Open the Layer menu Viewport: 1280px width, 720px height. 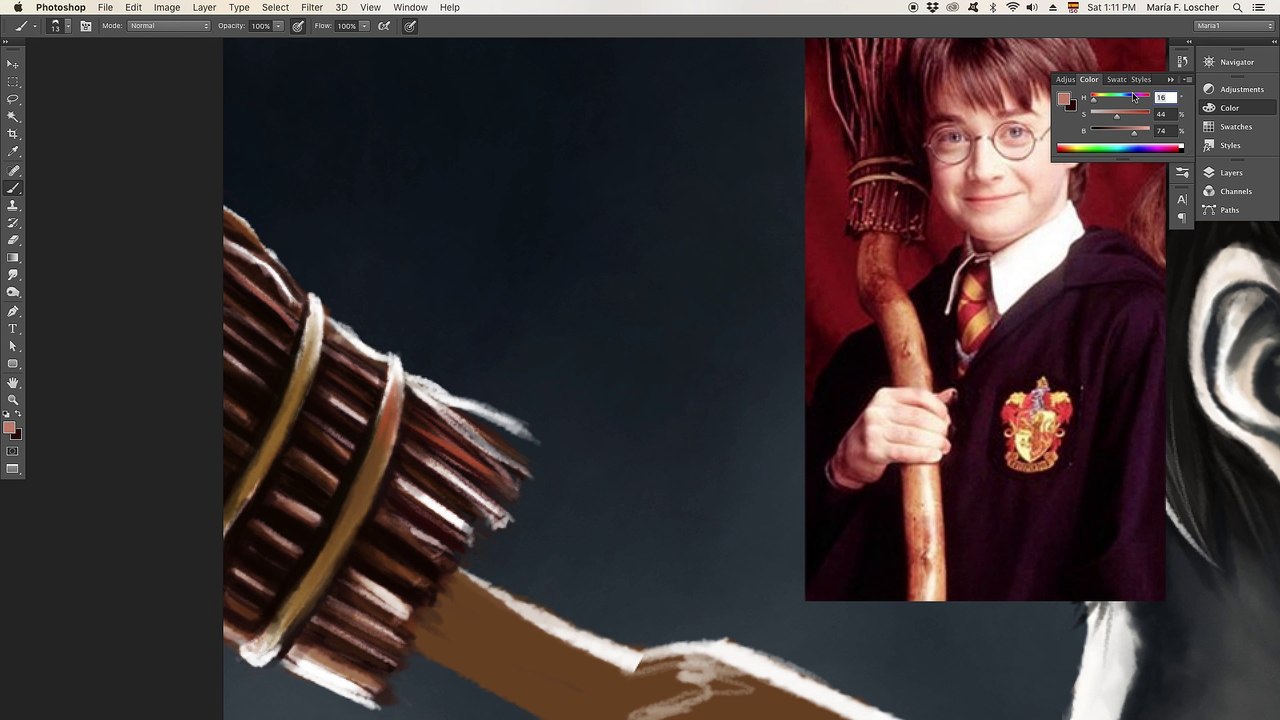tap(204, 7)
